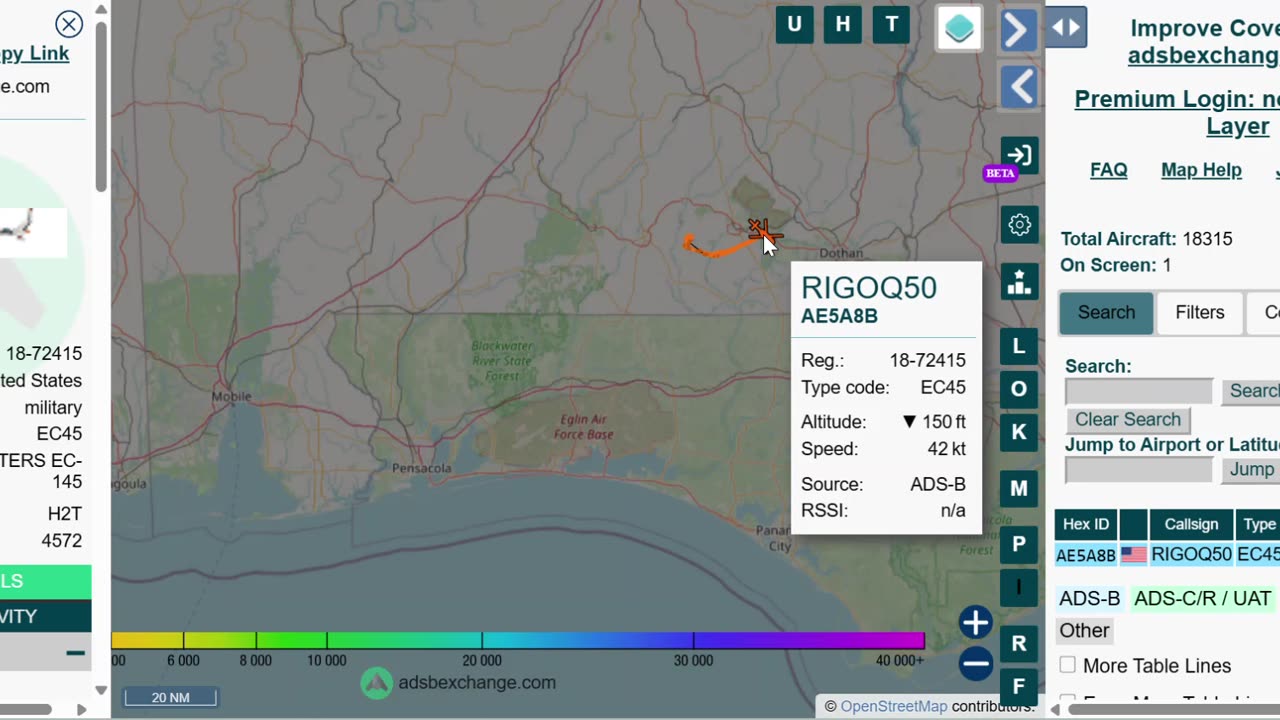1280x720 pixels.
Task: Collapse section with the minus icon in left panel
Action: click(75, 653)
